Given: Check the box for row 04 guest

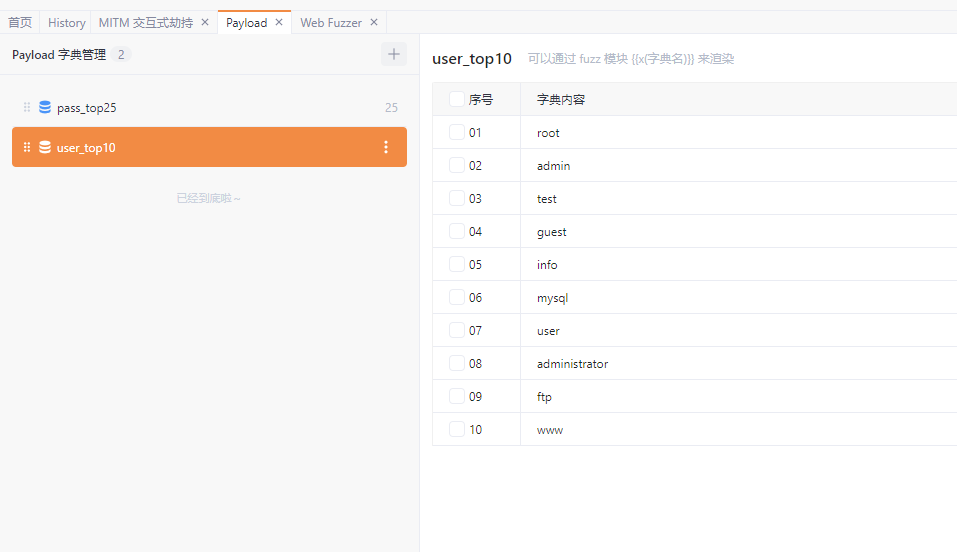Looking at the screenshot, I should (457, 231).
